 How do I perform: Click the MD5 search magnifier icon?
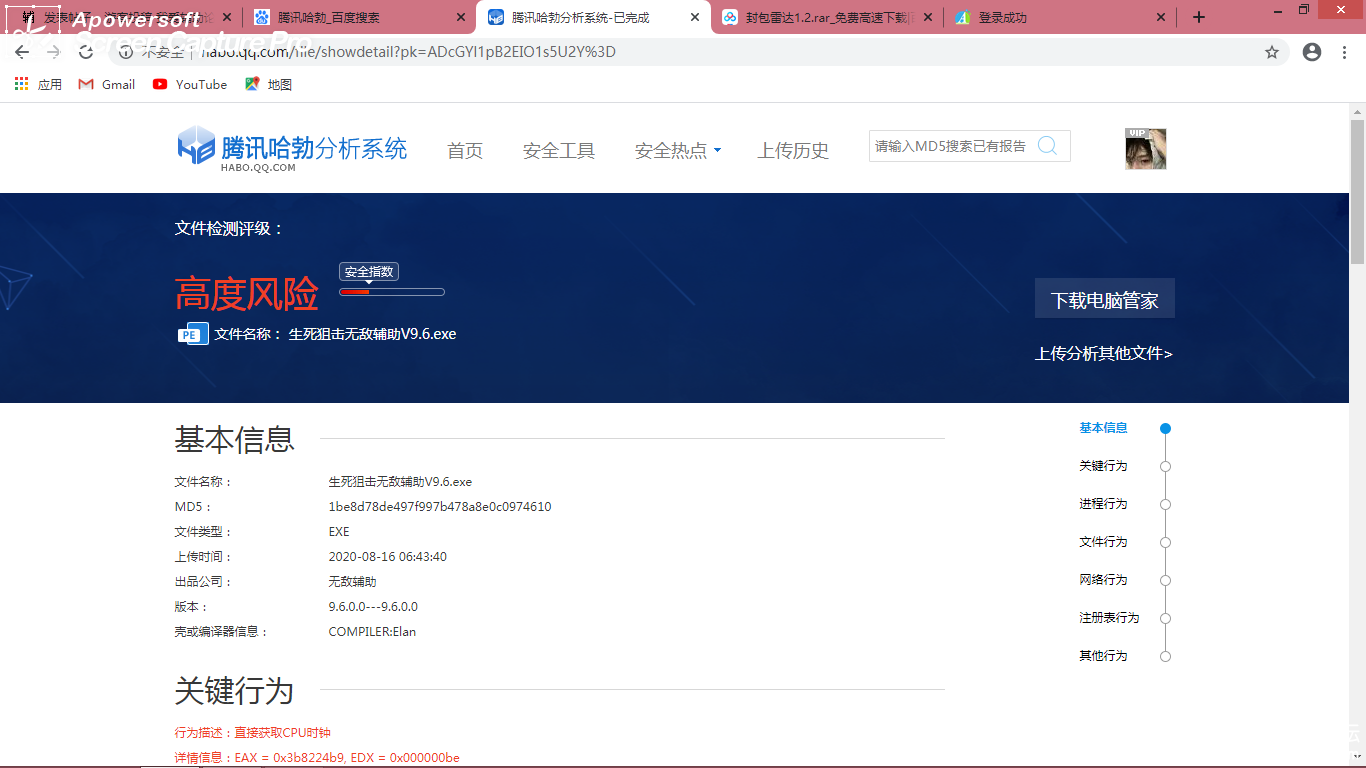[x=1047, y=146]
